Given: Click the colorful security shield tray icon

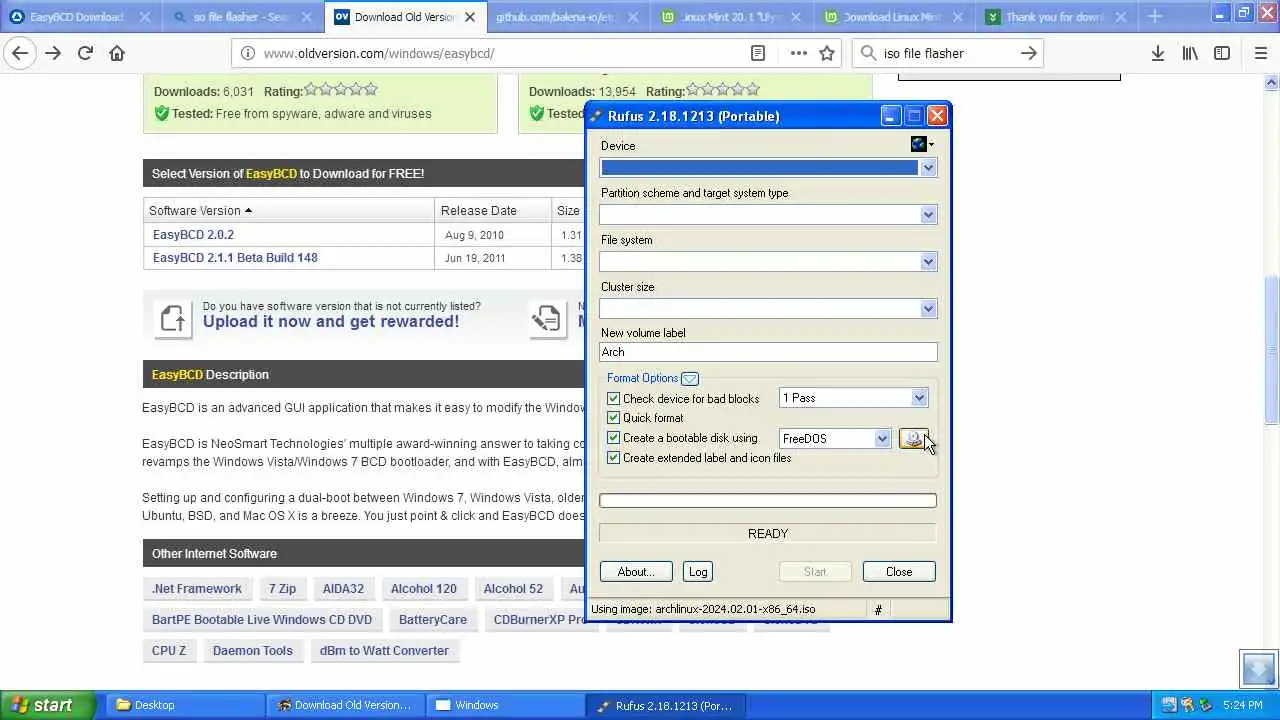Looking at the screenshot, I should pos(1187,705).
